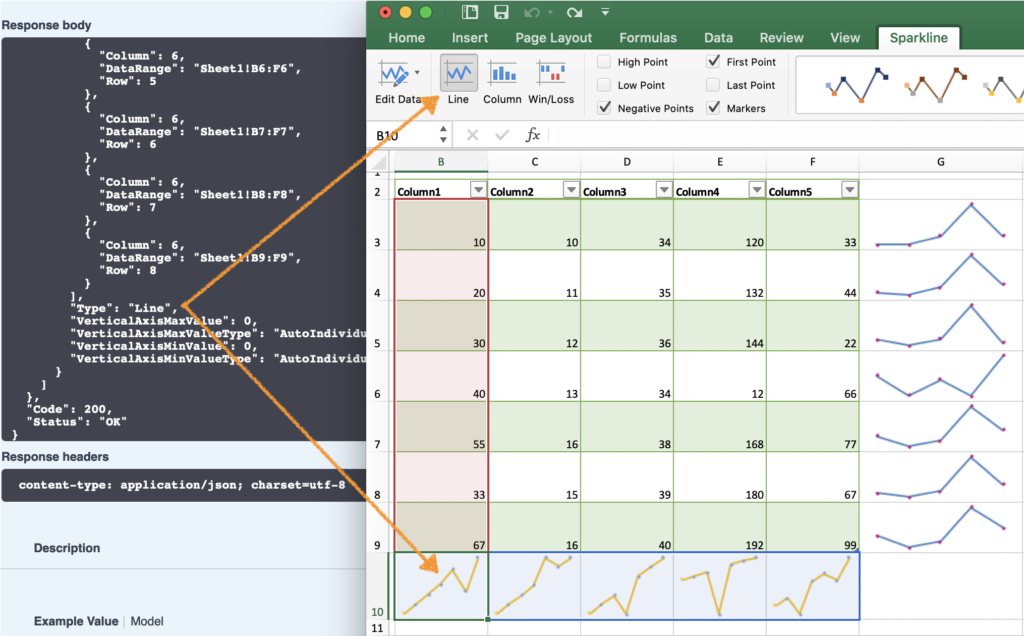Switch to the Formulas tab
Viewport: 1024px width, 636px height.
647,38
